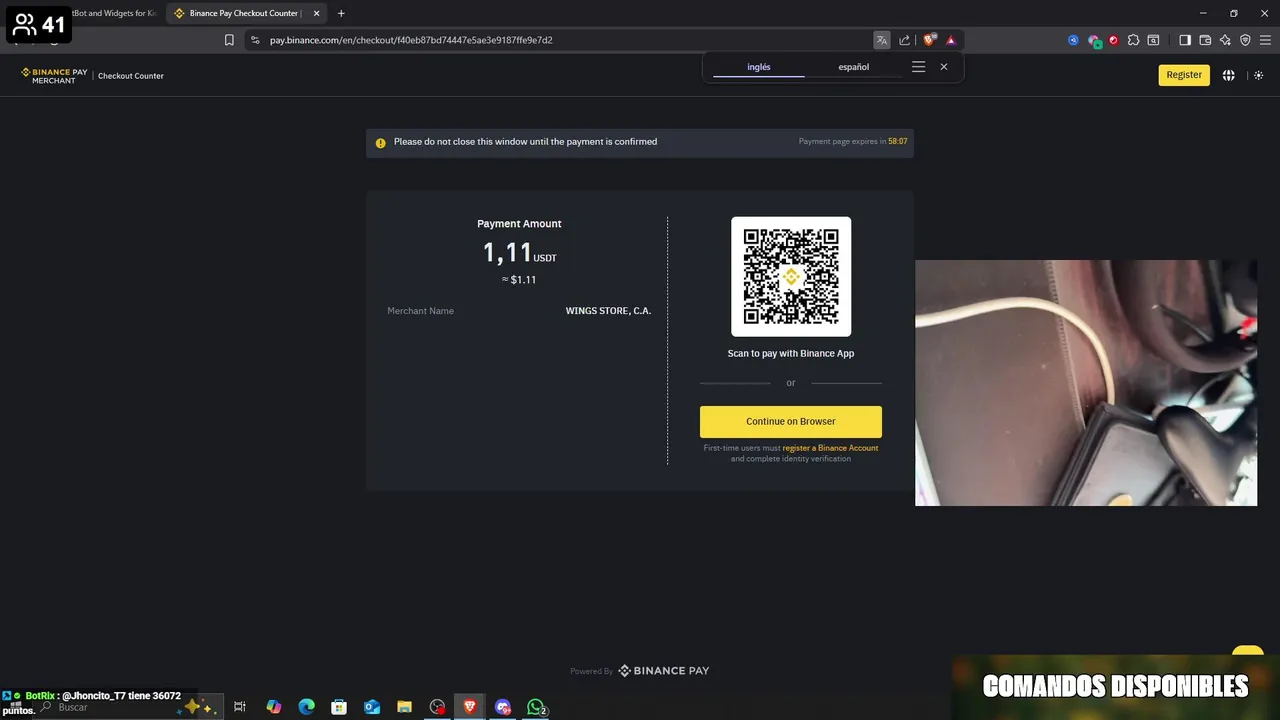Click Continue on Browser button
The height and width of the screenshot is (720, 1280).
(x=791, y=421)
